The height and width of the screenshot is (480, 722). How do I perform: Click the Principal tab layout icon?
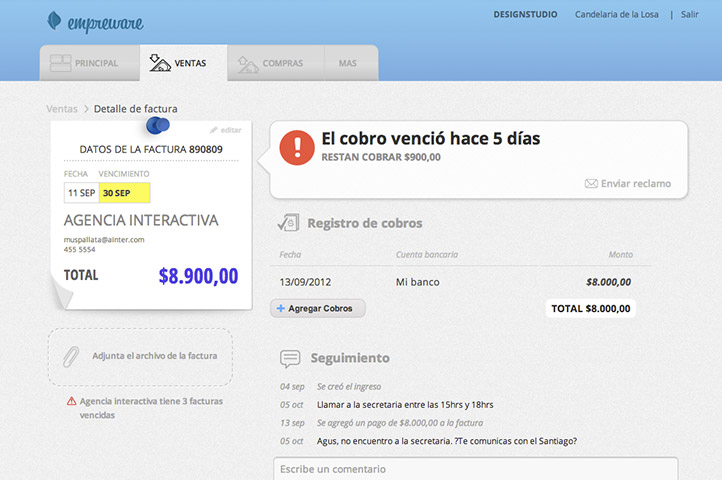[60, 63]
